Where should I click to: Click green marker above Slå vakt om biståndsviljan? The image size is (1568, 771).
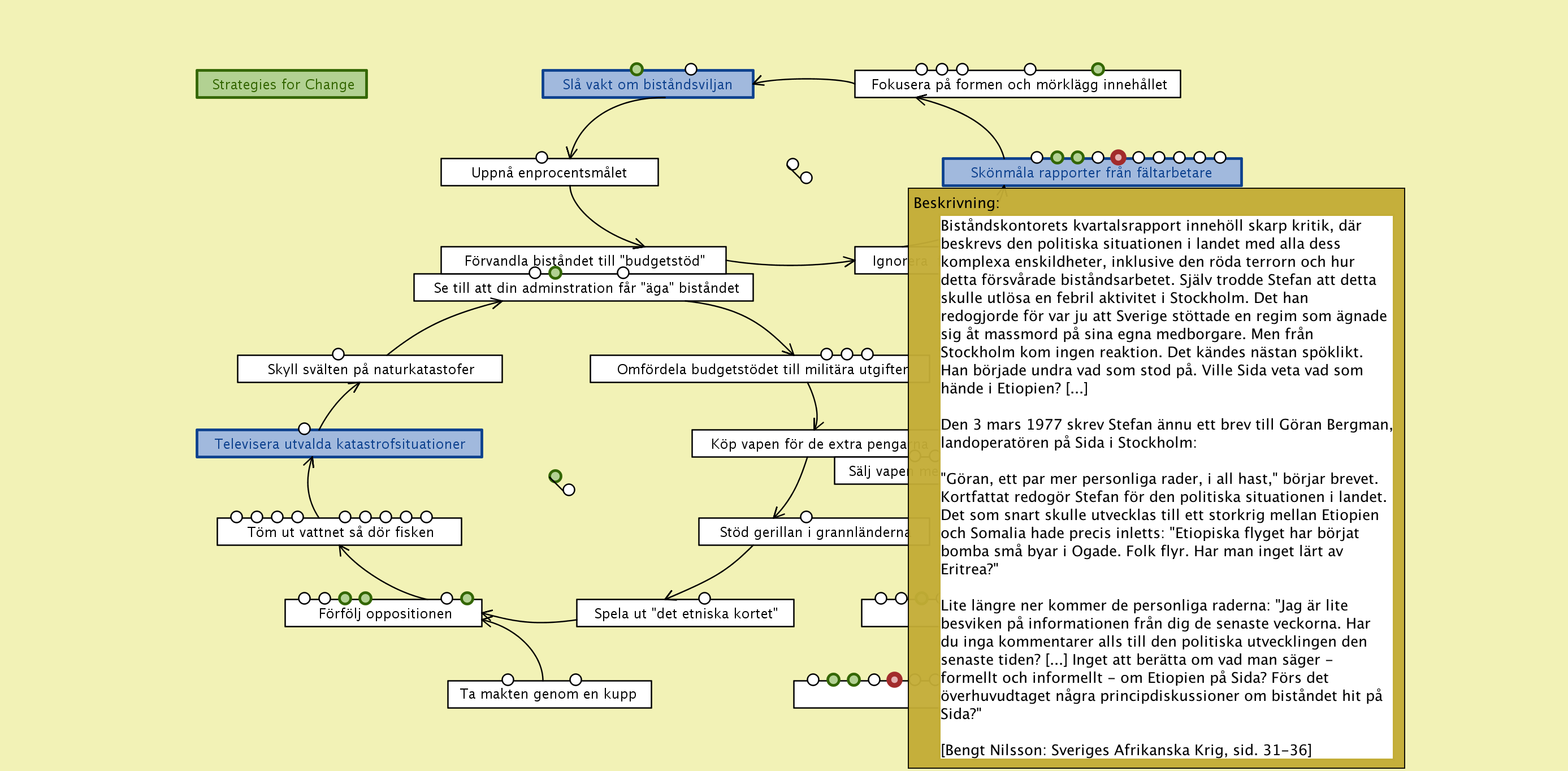pos(636,70)
